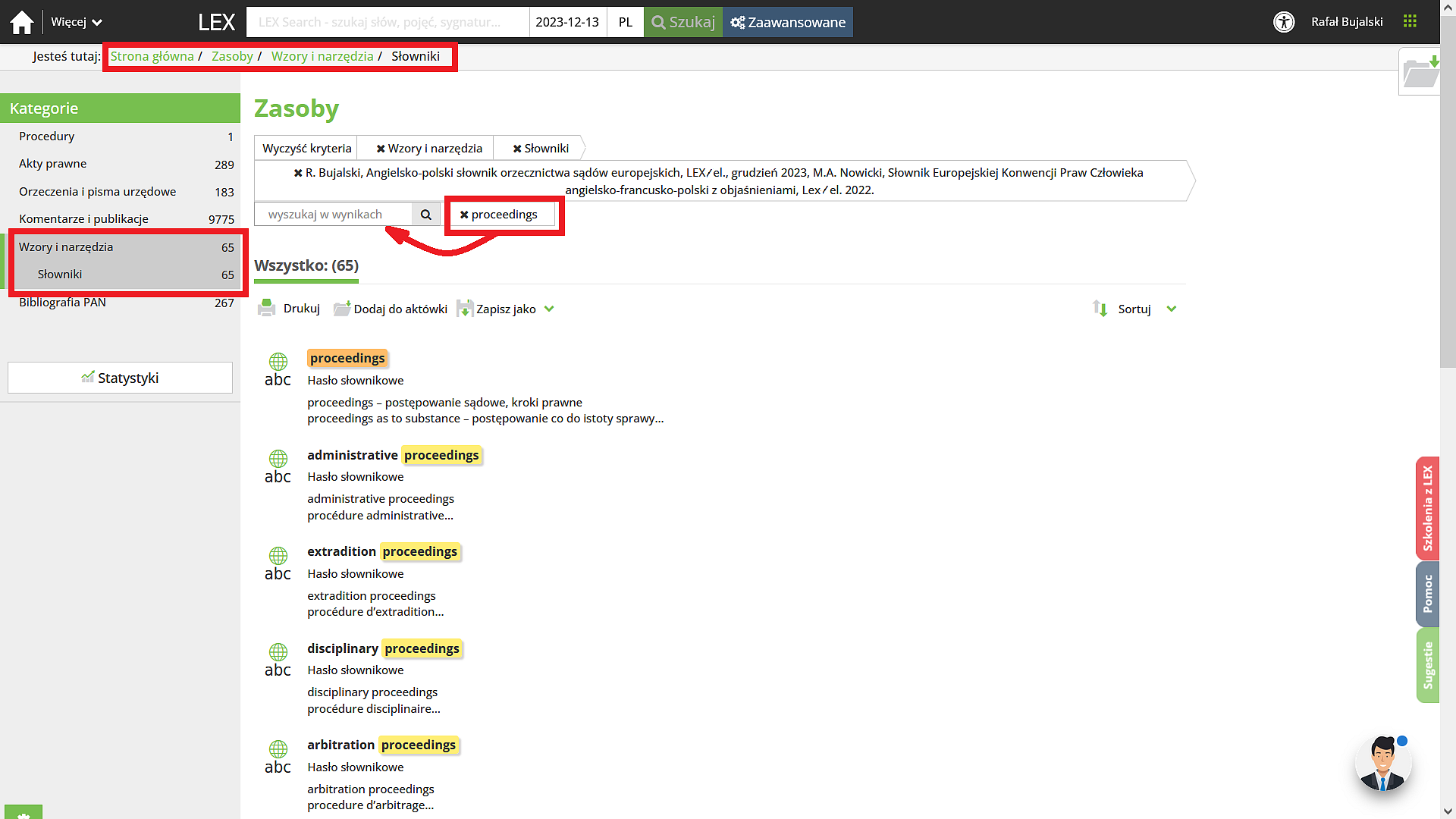The width and height of the screenshot is (1456, 819).
Task: Click globe abc icon beside administrative proceedings
Action: point(278,467)
